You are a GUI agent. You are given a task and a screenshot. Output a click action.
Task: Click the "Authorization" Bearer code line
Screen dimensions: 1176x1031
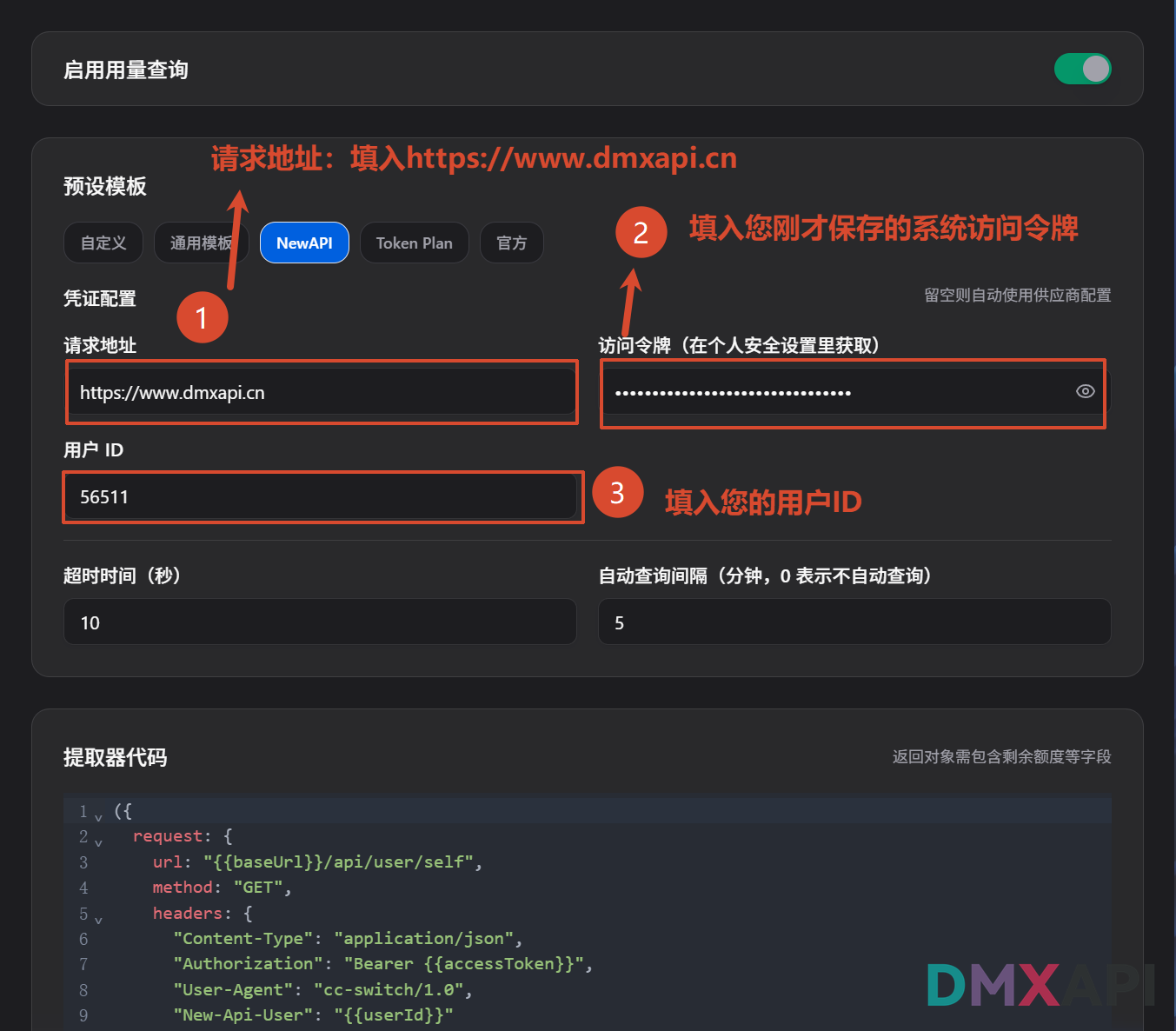[382, 963]
